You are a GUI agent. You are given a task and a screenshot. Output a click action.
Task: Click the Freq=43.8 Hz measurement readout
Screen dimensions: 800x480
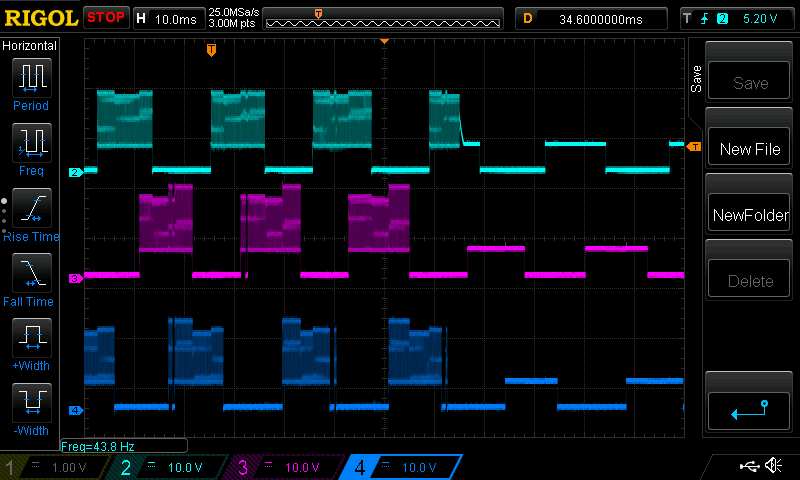[124, 446]
